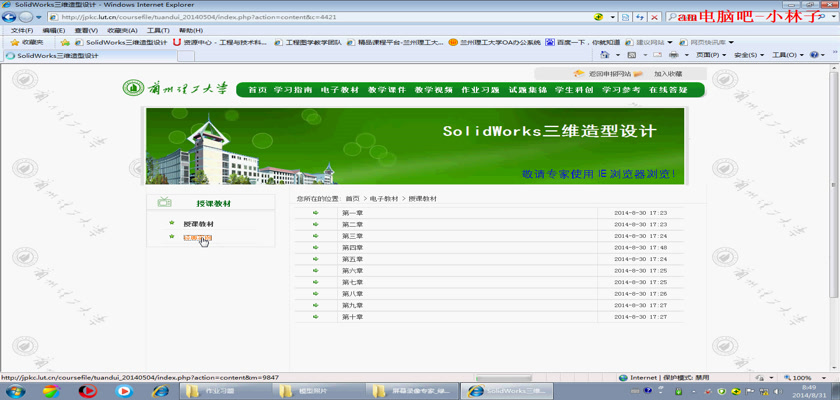Open 学习参考 in navigation bar
The image size is (840, 400).
click(x=621, y=90)
